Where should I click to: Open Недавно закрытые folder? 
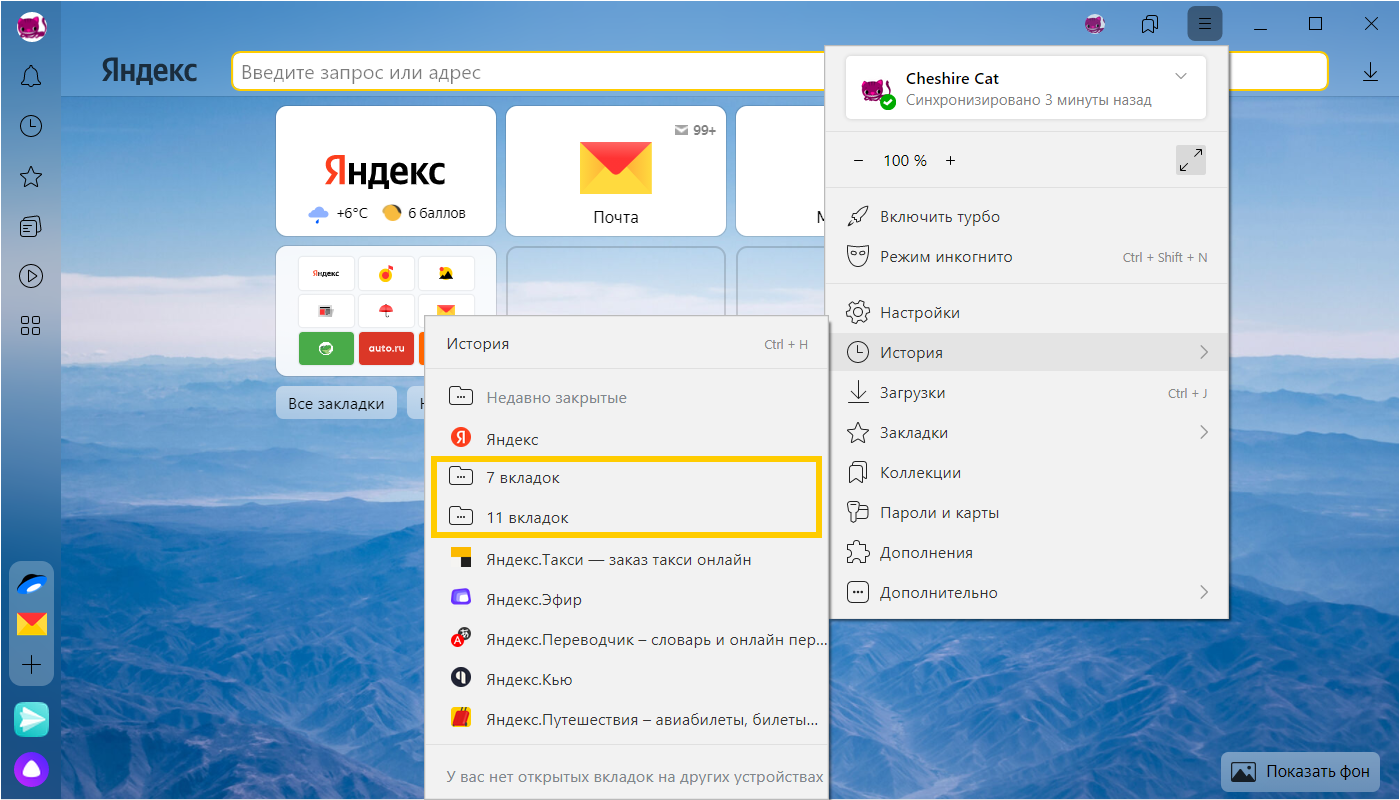627,397
